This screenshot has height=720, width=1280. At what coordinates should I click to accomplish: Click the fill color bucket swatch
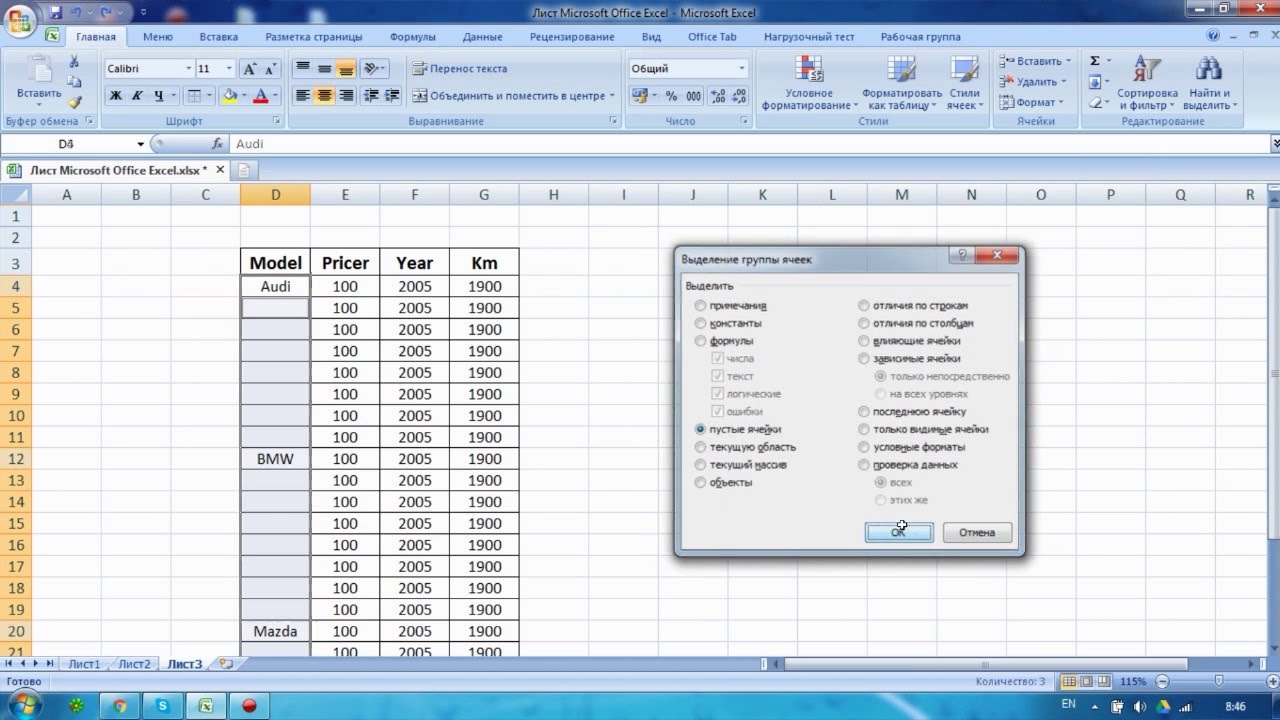coord(230,96)
